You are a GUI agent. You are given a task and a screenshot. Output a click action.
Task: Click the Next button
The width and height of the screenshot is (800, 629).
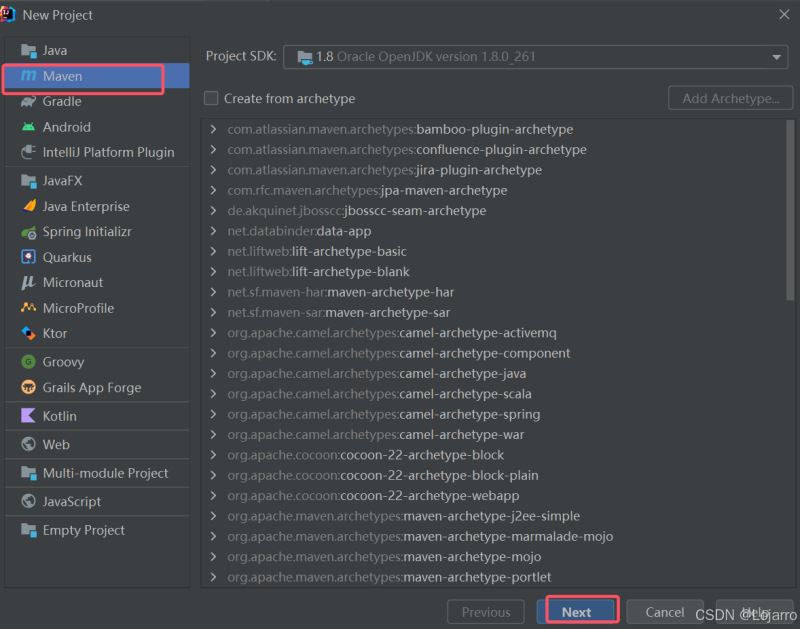coord(577,612)
